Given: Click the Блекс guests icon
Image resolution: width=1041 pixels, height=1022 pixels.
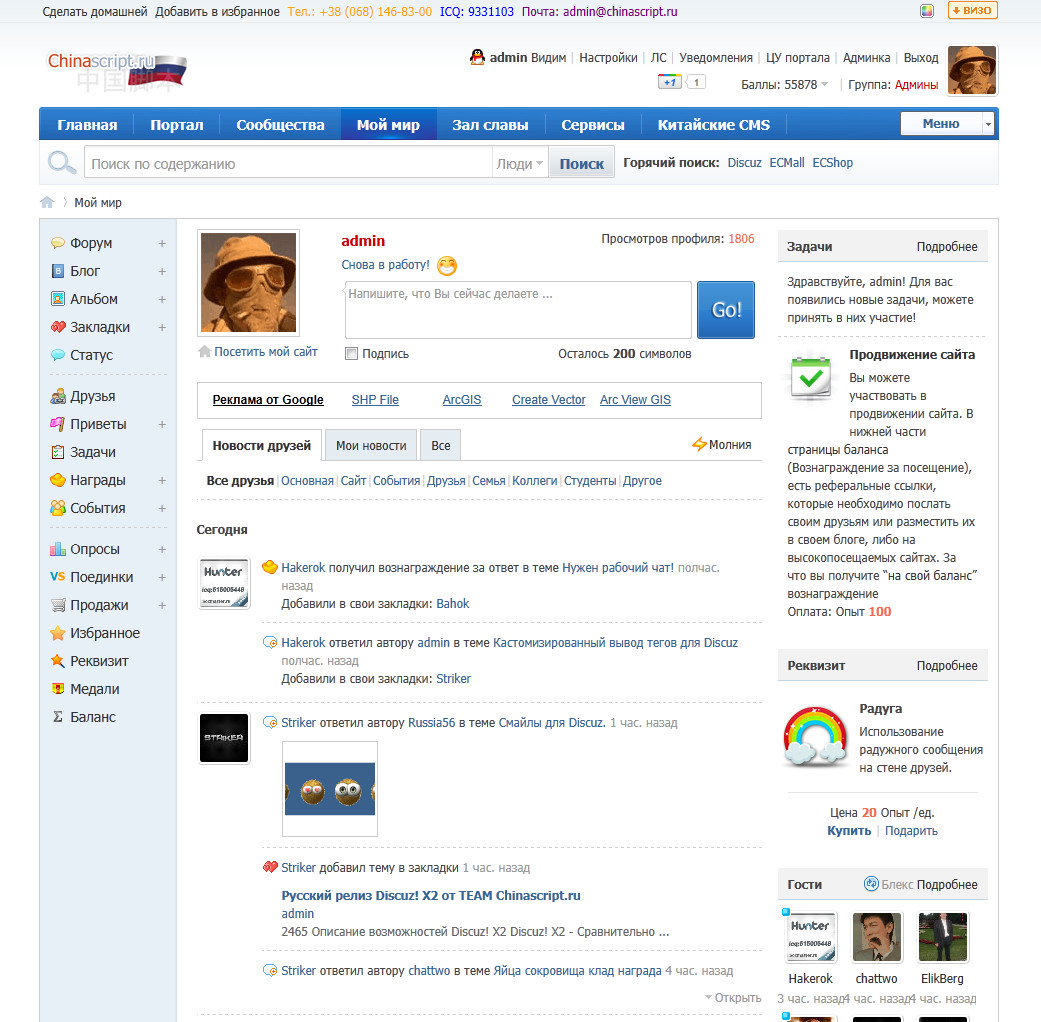Looking at the screenshot, I should 871,883.
